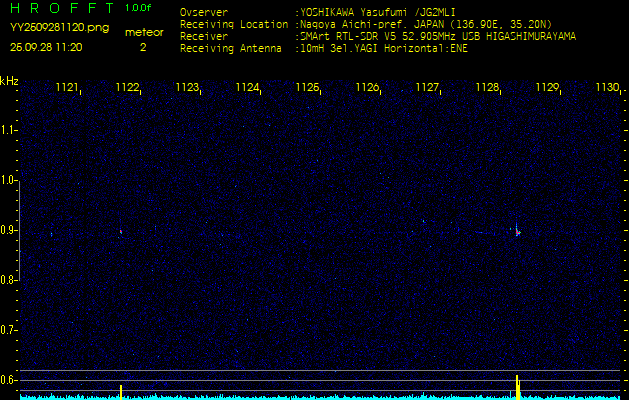Select the 0.7 frequency axis label
Screen dimensions: 629x400
tap(9, 329)
